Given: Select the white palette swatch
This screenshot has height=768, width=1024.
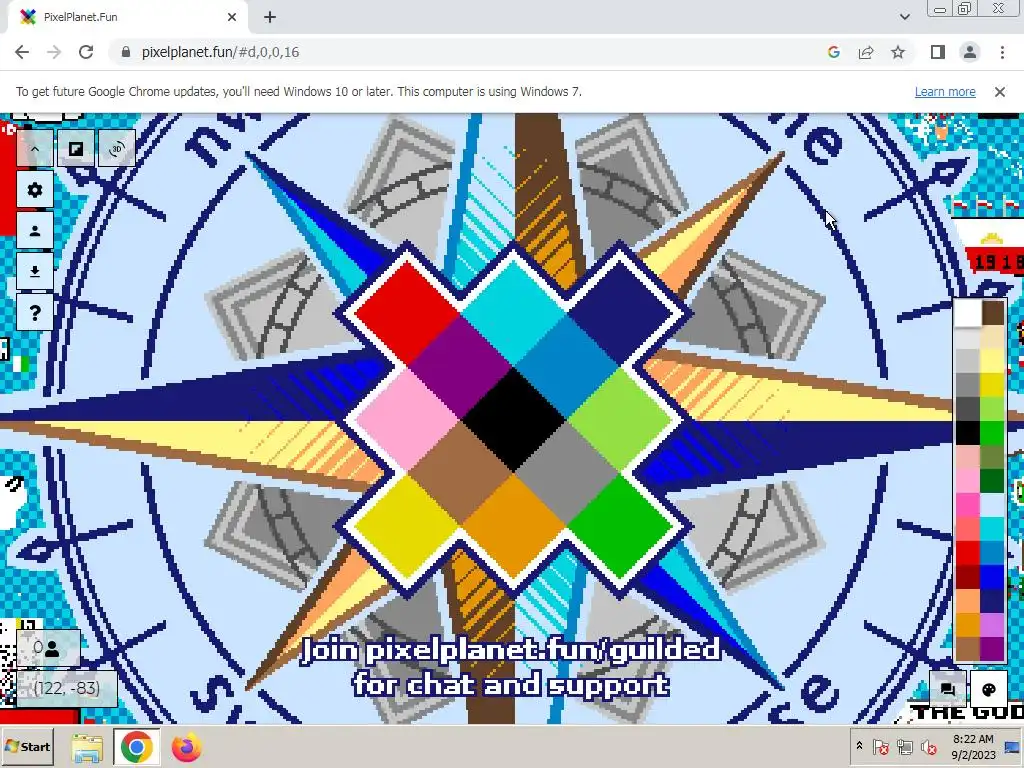Looking at the screenshot, I should point(968,312).
